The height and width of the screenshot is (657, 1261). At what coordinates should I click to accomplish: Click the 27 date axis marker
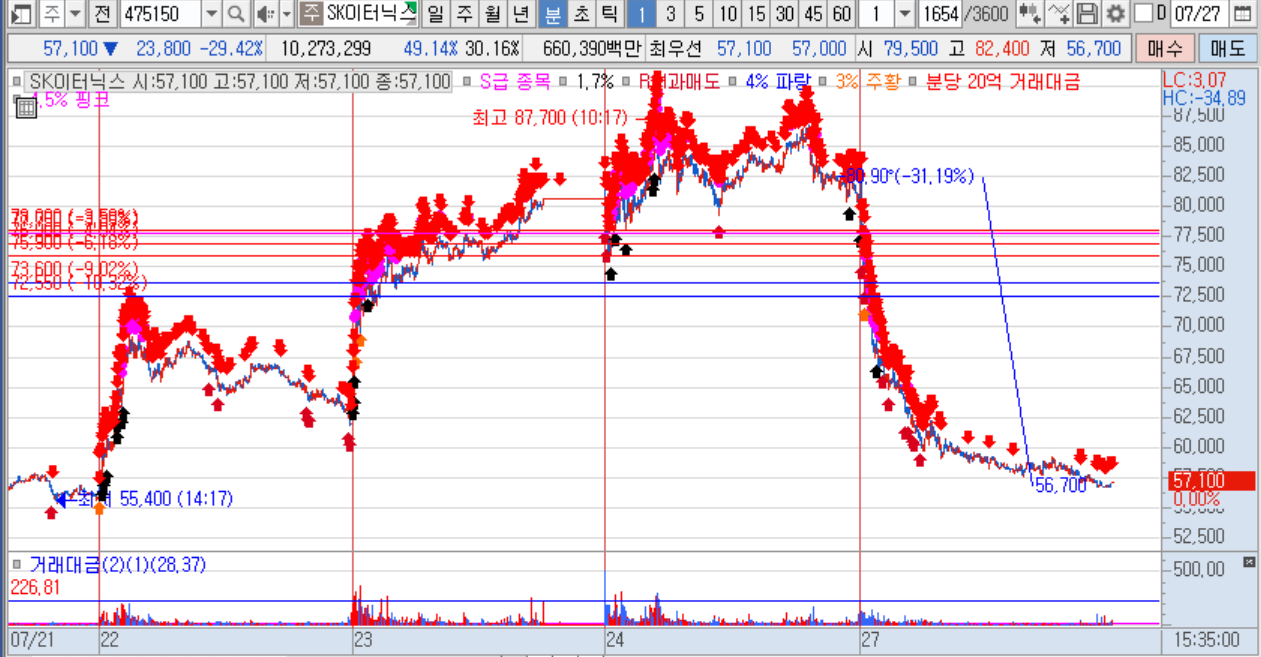pos(870,640)
